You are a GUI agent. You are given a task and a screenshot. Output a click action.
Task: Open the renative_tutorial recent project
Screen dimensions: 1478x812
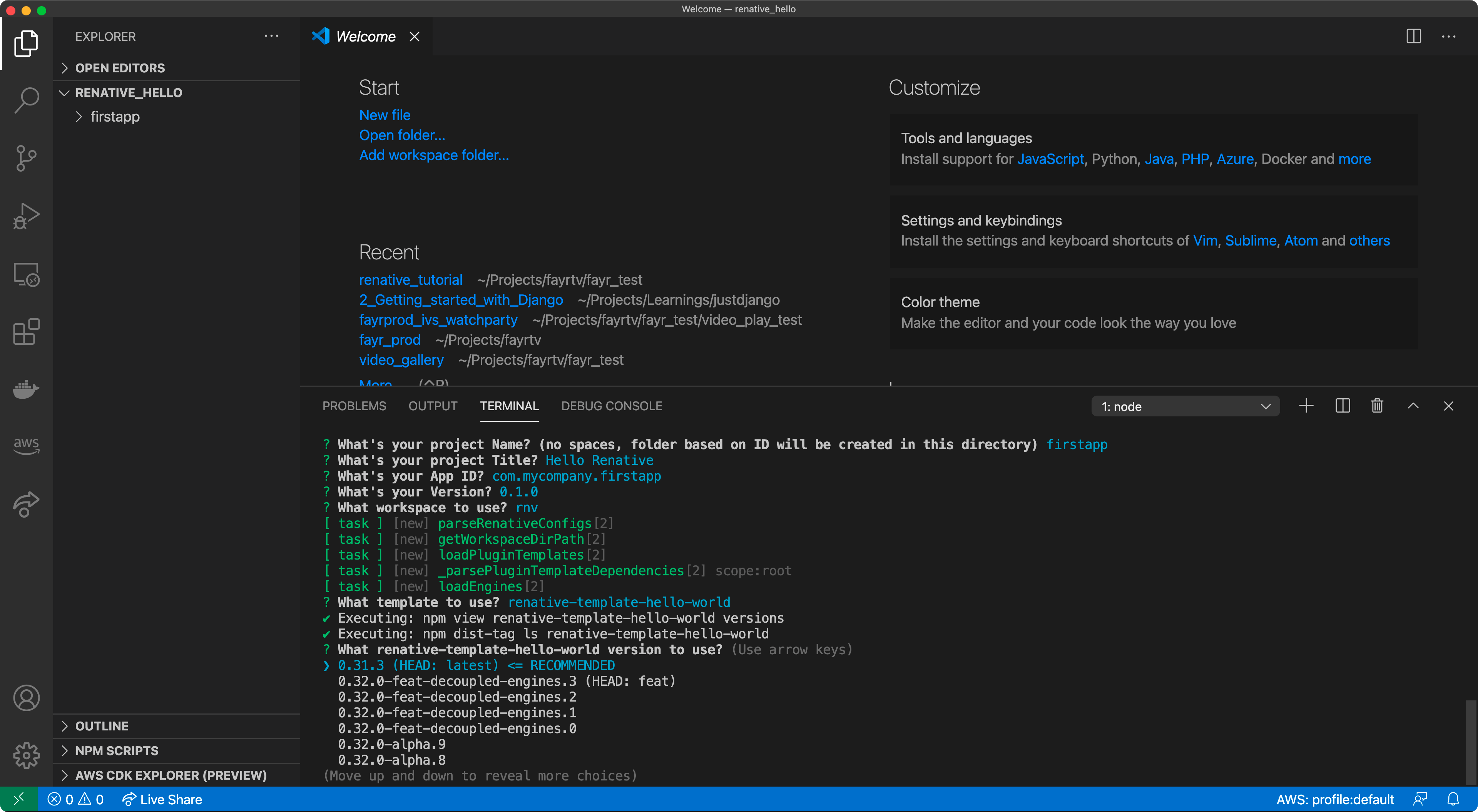coord(411,279)
